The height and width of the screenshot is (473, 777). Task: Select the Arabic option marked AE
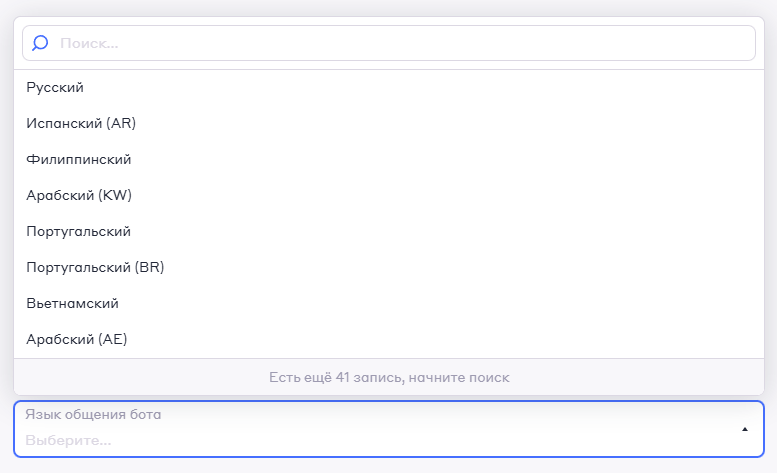point(77,340)
